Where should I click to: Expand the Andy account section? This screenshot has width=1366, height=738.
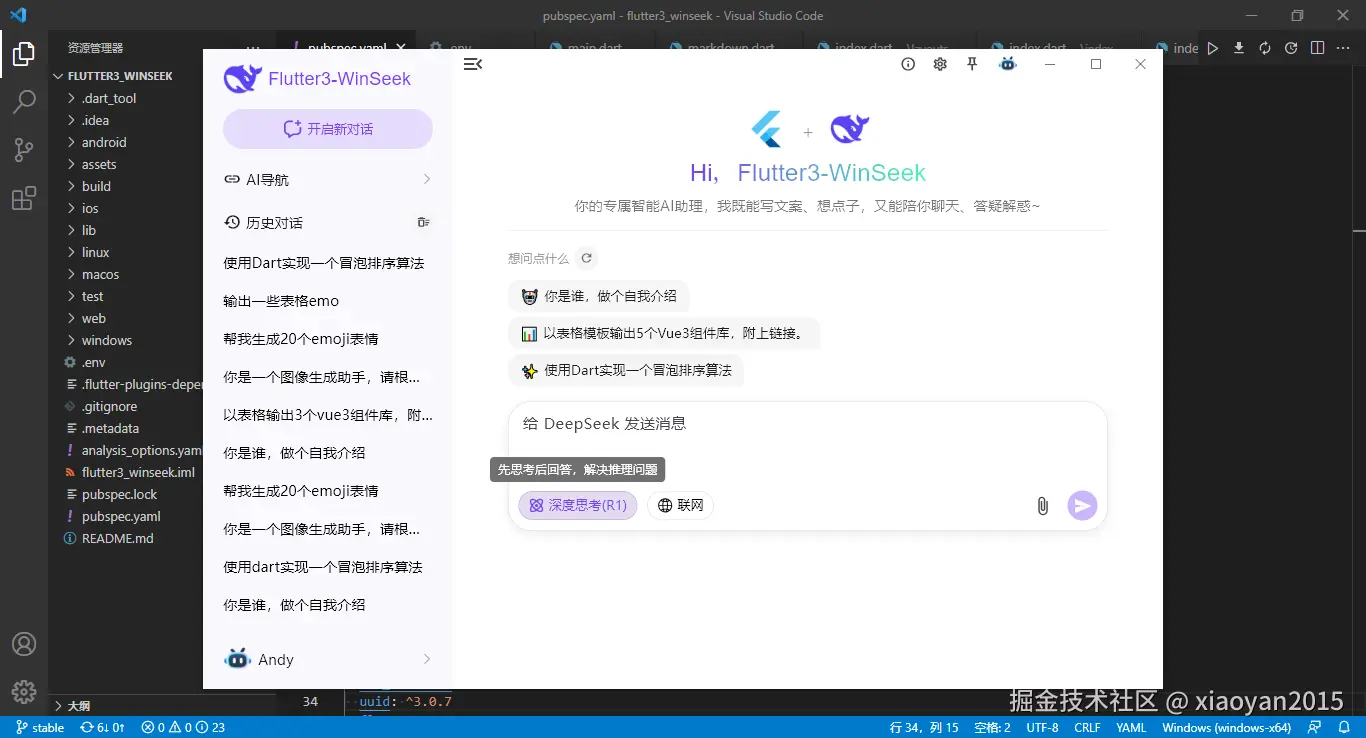327,659
